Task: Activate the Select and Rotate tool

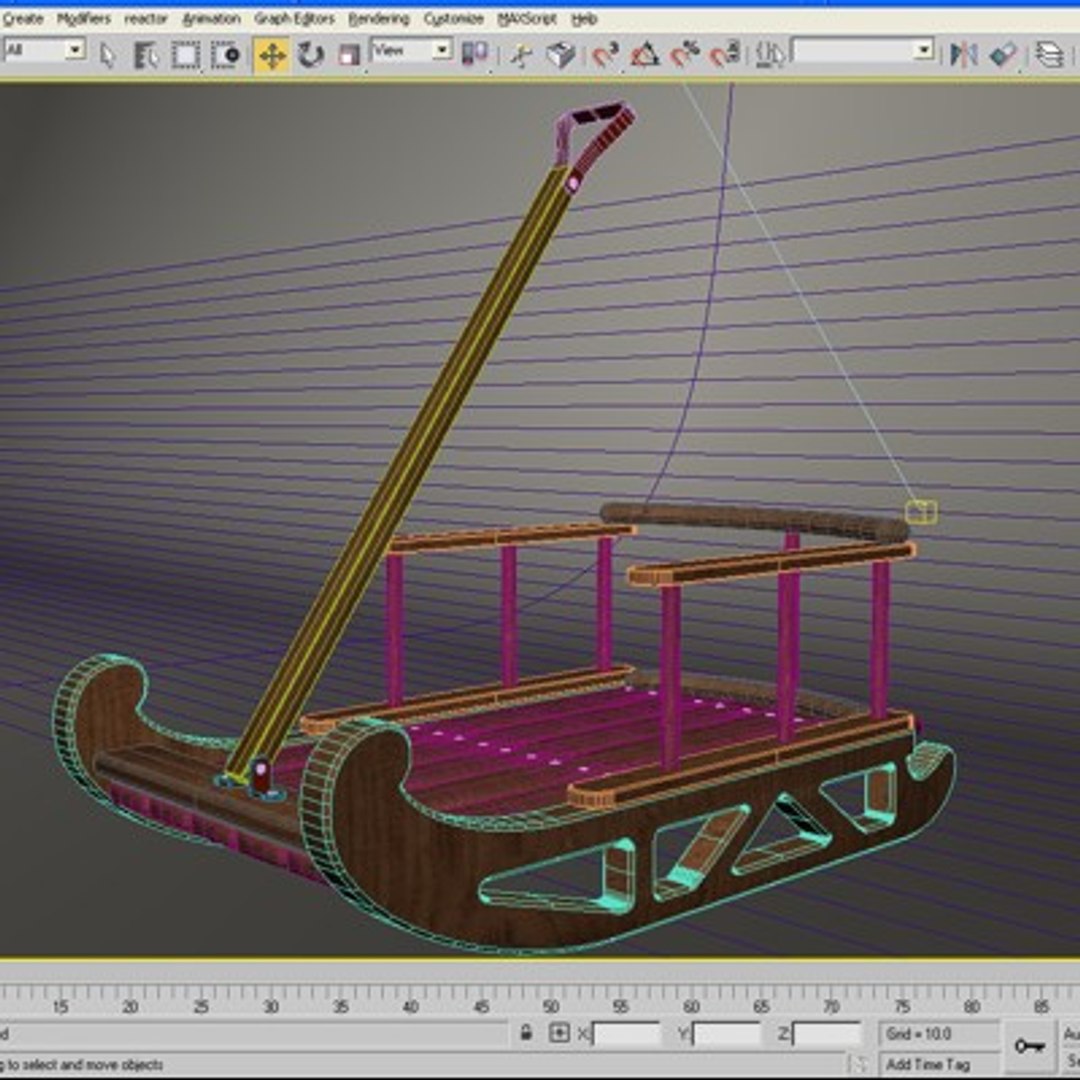Action: 311,55
